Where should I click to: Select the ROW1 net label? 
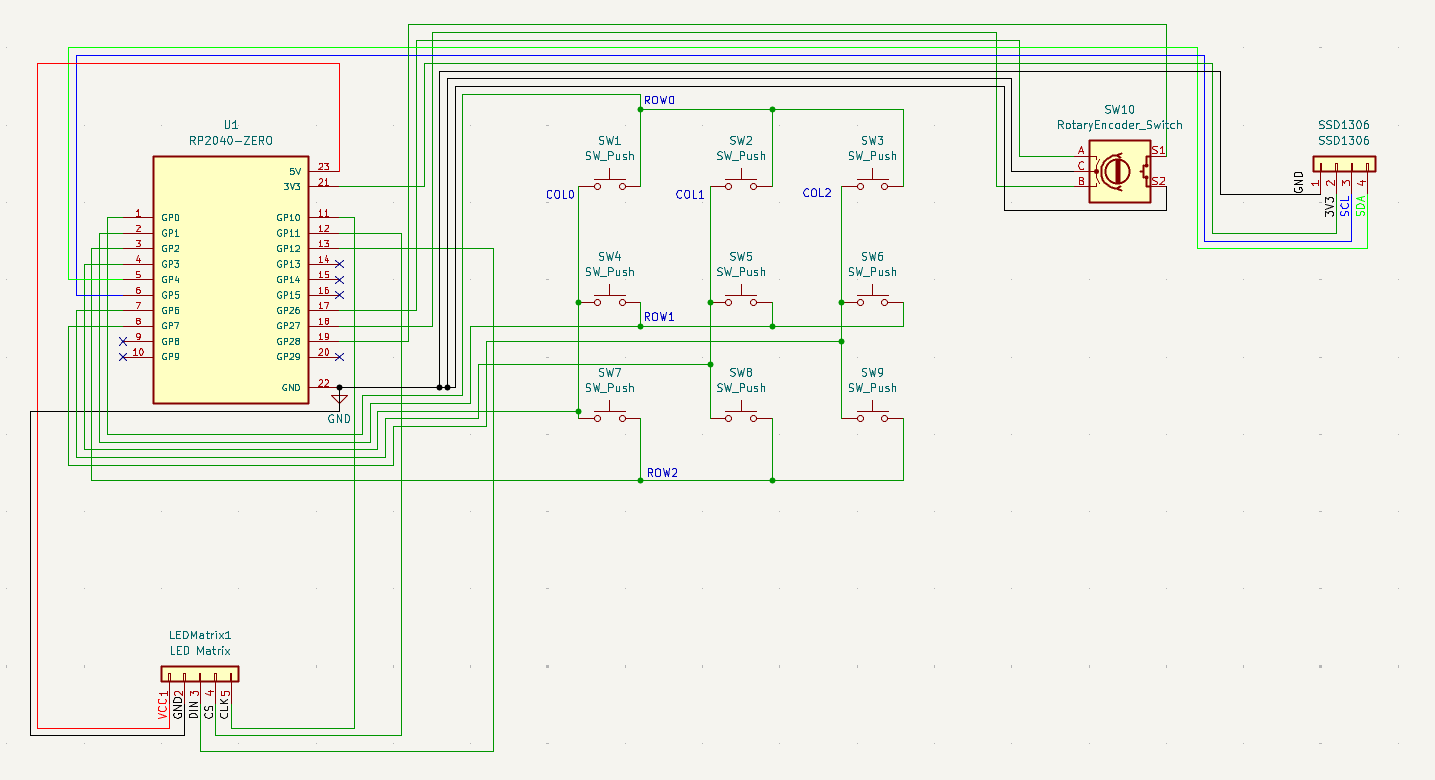[x=660, y=317]
